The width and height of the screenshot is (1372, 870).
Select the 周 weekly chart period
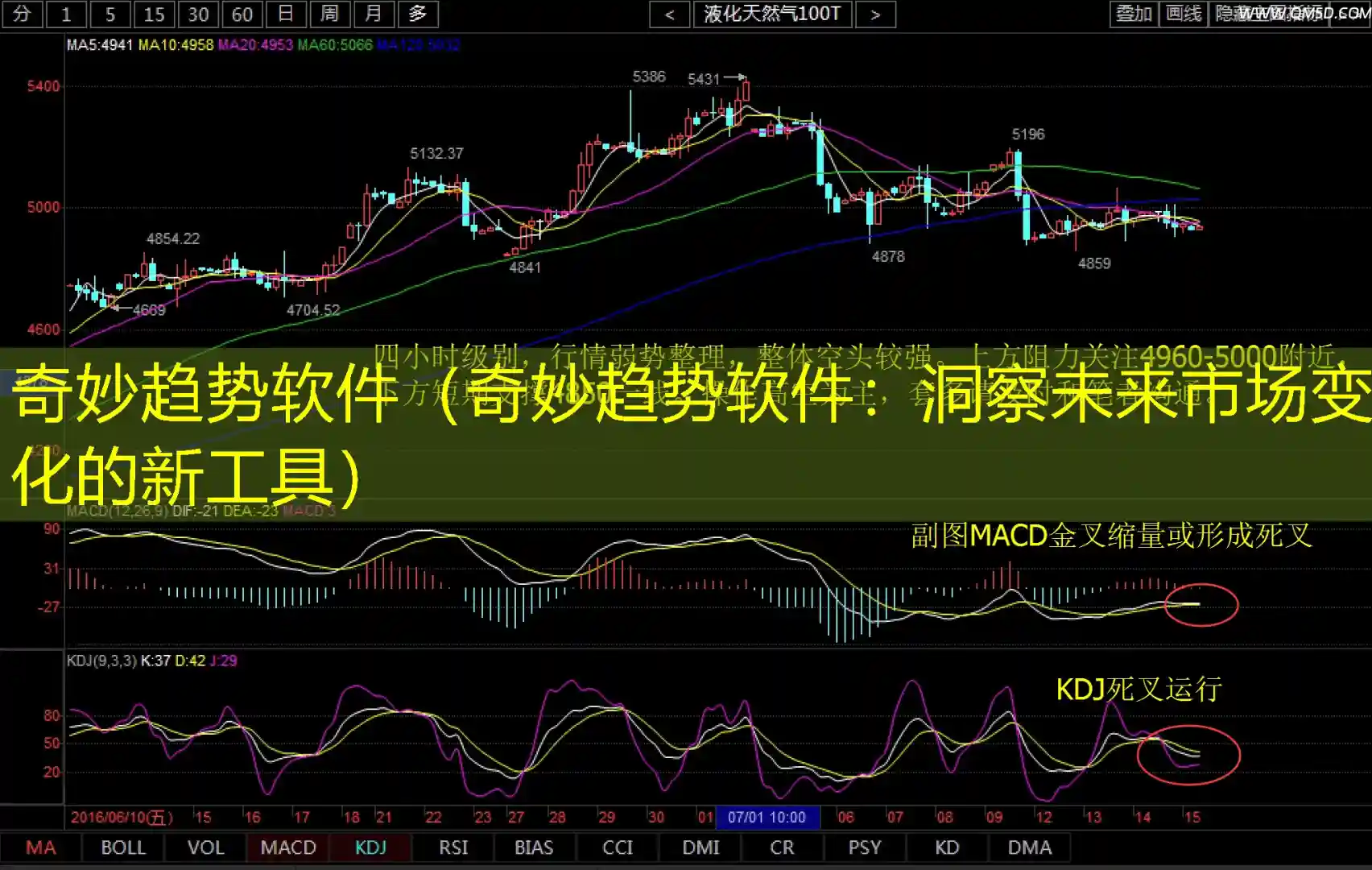pos(329,14)
